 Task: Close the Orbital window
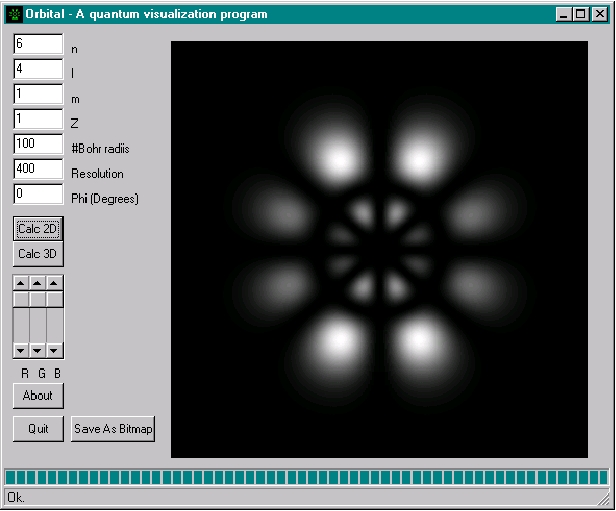pyautogui.click(x=600, y=15)
